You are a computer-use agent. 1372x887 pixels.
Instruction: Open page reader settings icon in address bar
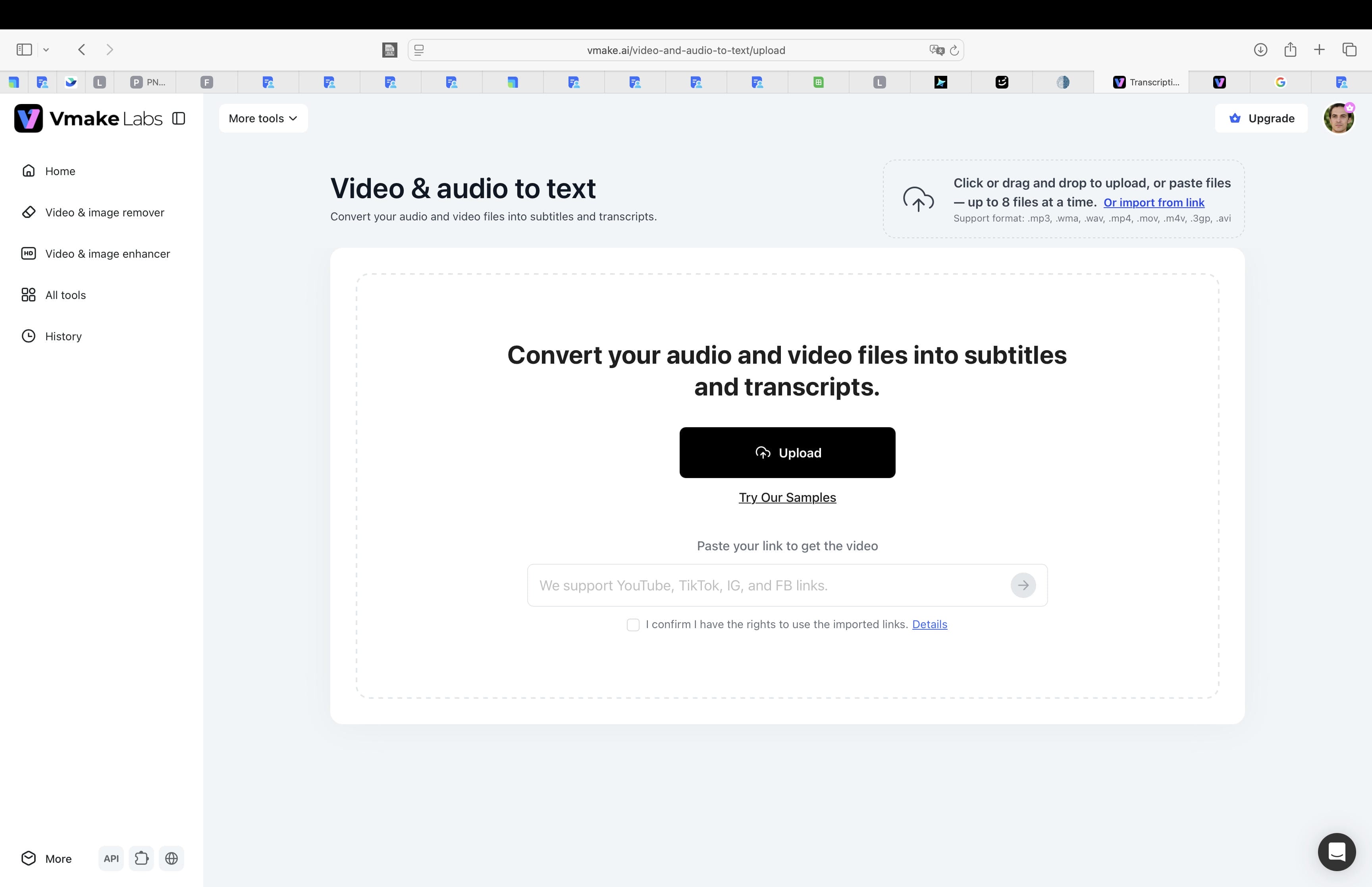coord(419,50)
